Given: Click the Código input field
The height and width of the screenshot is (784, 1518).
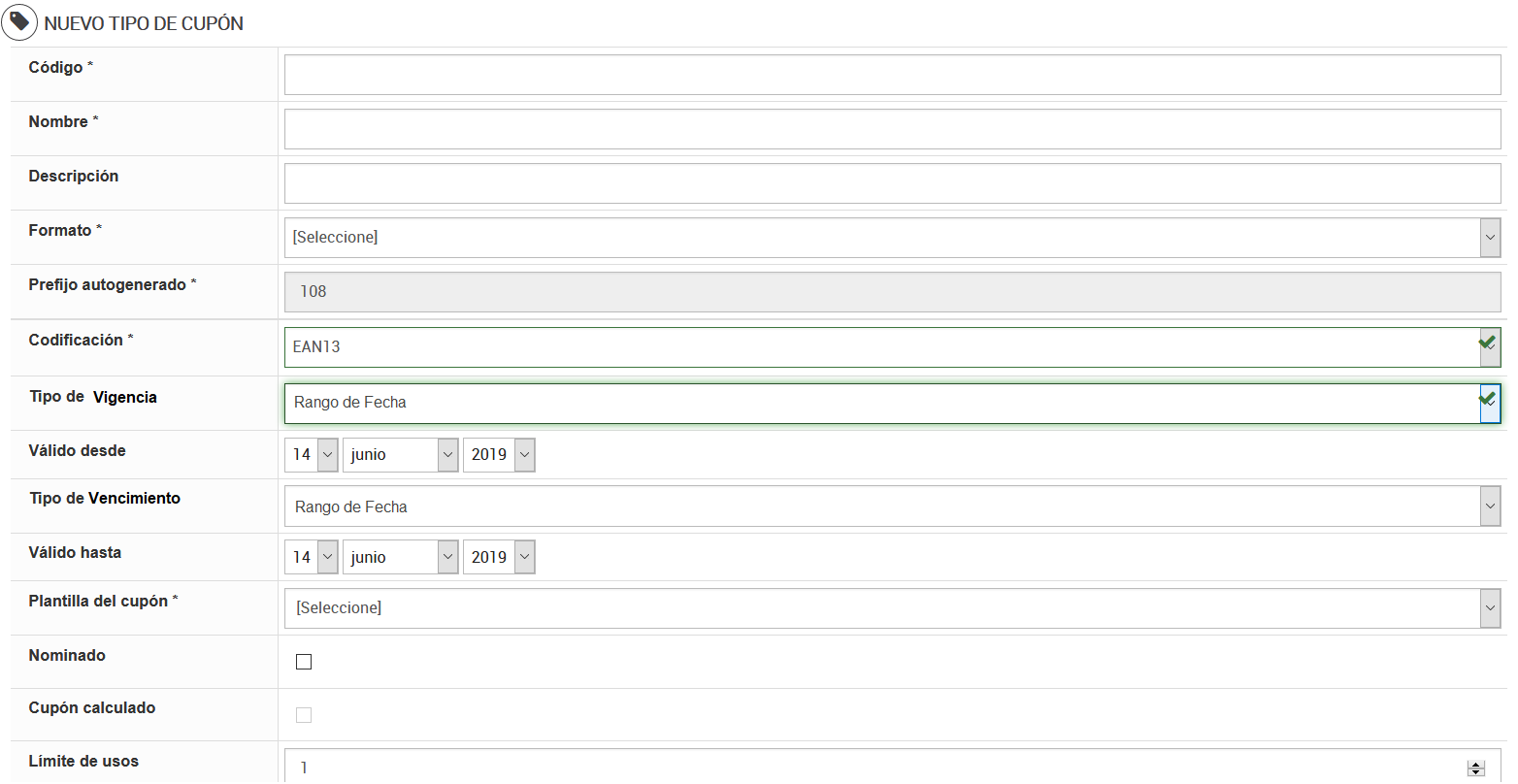Looking at the screenshot, I should point(892,75).
